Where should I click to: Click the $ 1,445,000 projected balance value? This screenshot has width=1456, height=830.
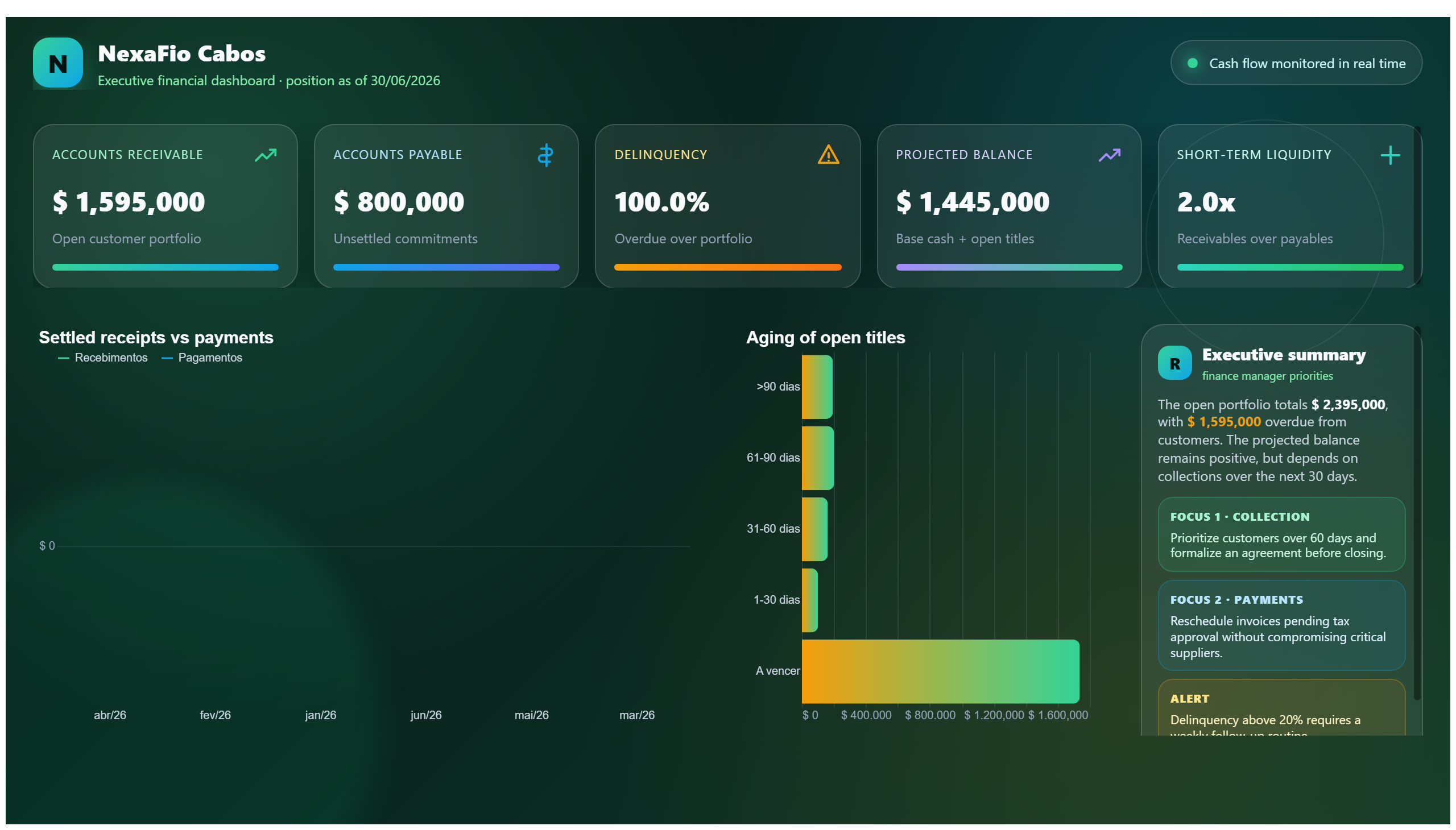[x=973, y=202]
